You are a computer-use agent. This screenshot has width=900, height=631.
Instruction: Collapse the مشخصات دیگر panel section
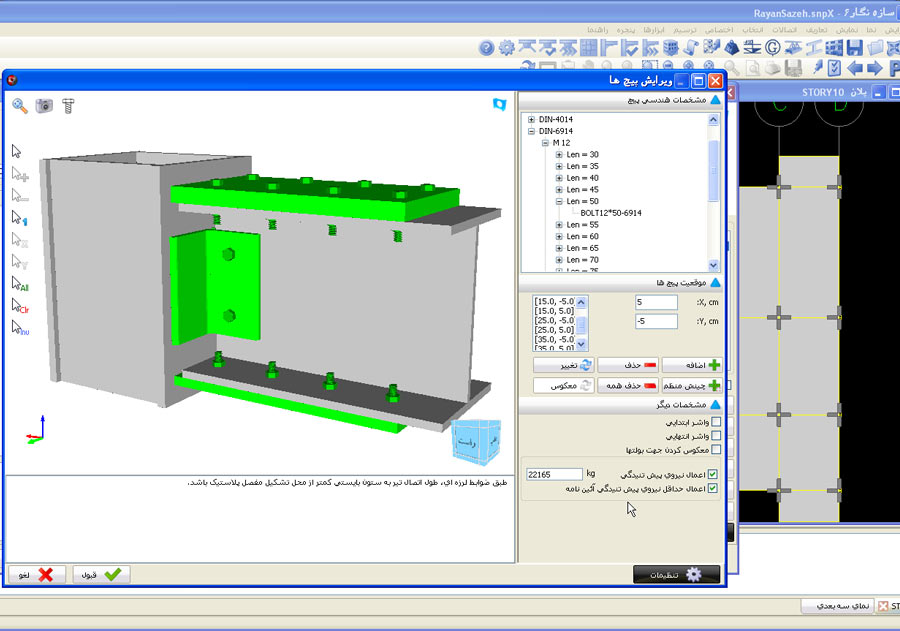point(715,405)
